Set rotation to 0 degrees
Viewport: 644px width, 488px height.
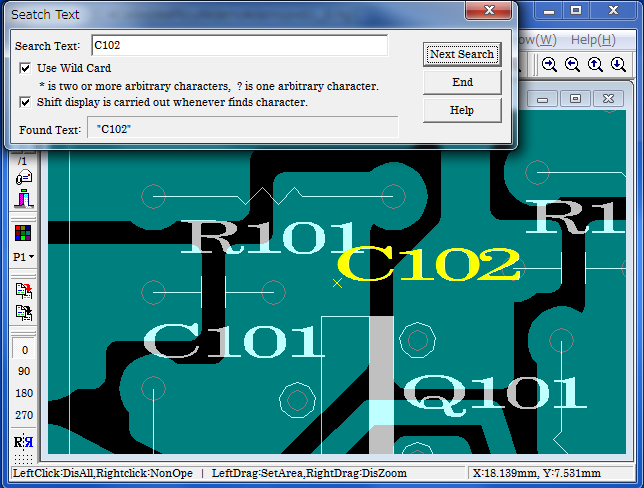[24, 350]
